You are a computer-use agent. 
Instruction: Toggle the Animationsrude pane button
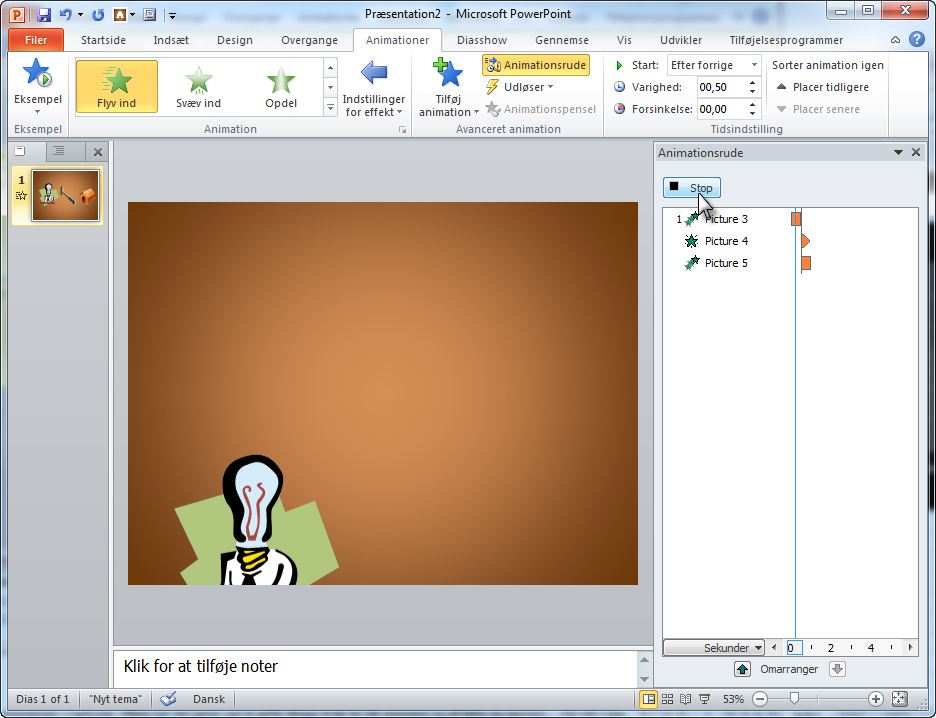tap(535, 65)
